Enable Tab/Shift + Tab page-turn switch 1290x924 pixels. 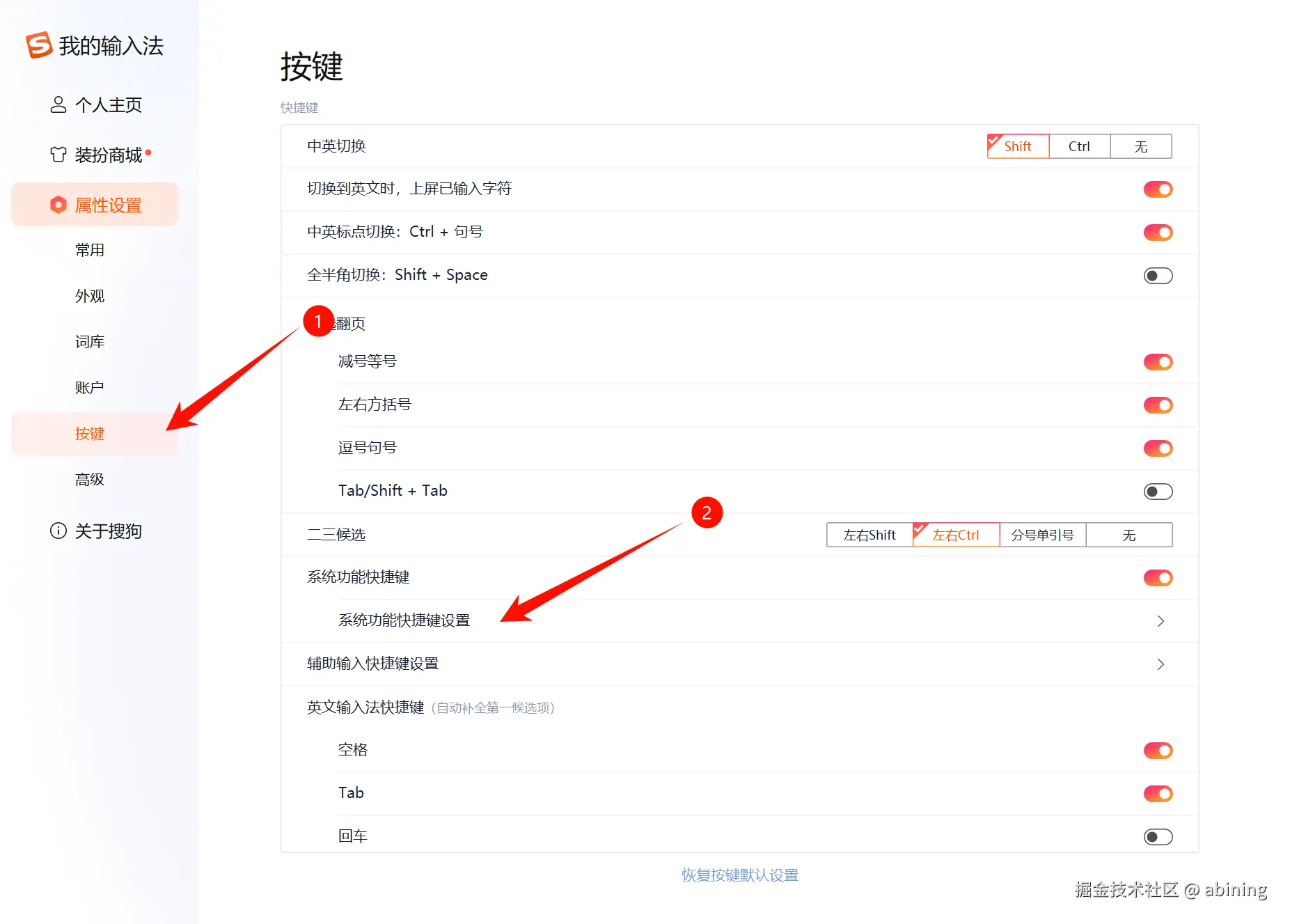click(x=1158, y=492)
